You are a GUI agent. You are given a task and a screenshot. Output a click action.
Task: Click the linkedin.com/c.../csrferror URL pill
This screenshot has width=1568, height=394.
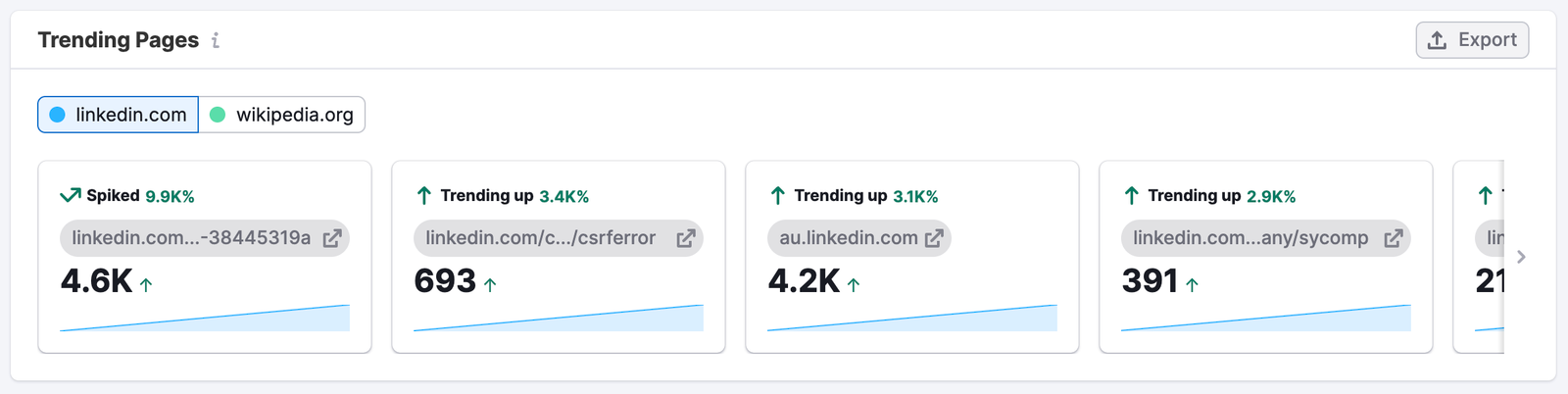[x=541, y=238]
